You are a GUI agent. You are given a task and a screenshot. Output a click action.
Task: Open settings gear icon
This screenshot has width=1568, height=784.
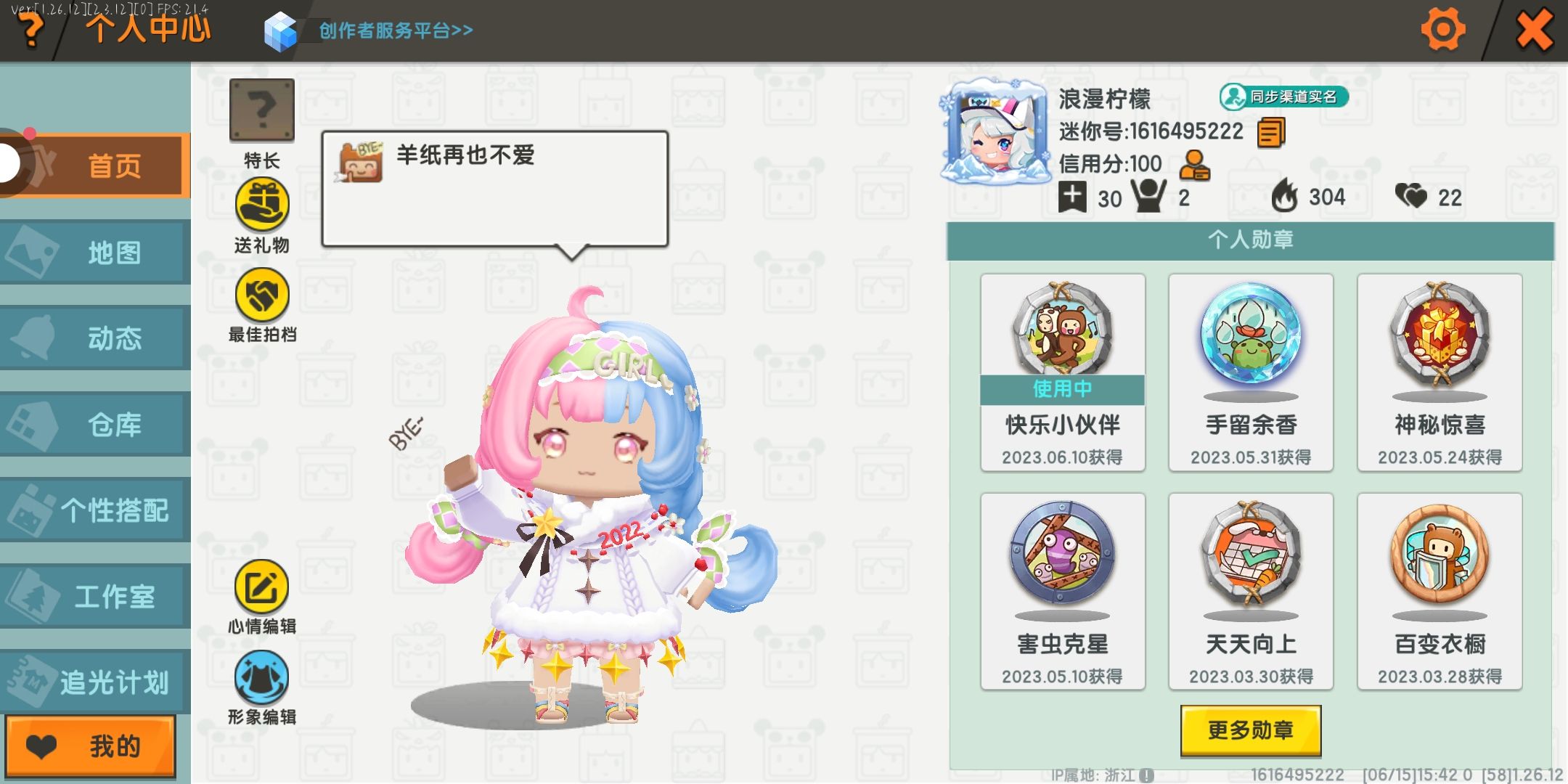[x=1443, y=30]
